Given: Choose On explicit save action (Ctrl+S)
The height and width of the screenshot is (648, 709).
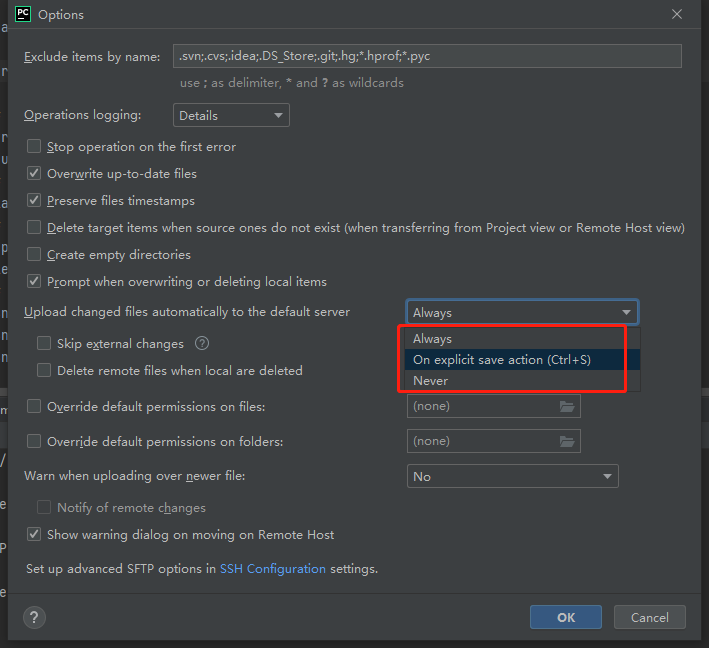Looking at the screenshot, I should [522, 359].
